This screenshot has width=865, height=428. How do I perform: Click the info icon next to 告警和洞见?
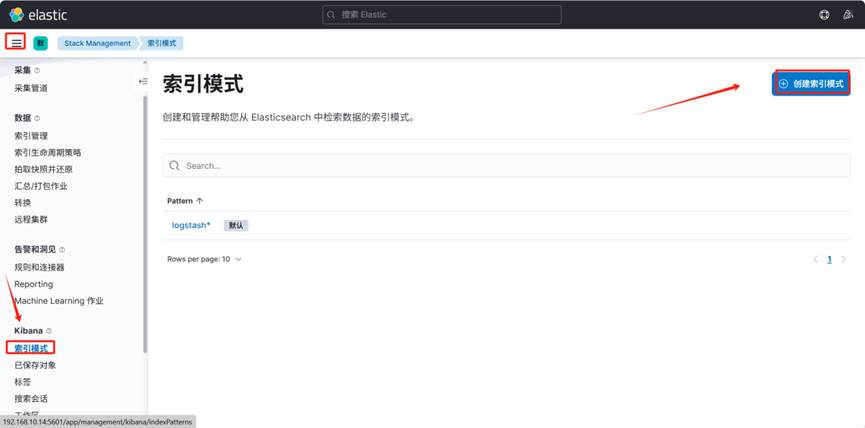tap(62, 250)
